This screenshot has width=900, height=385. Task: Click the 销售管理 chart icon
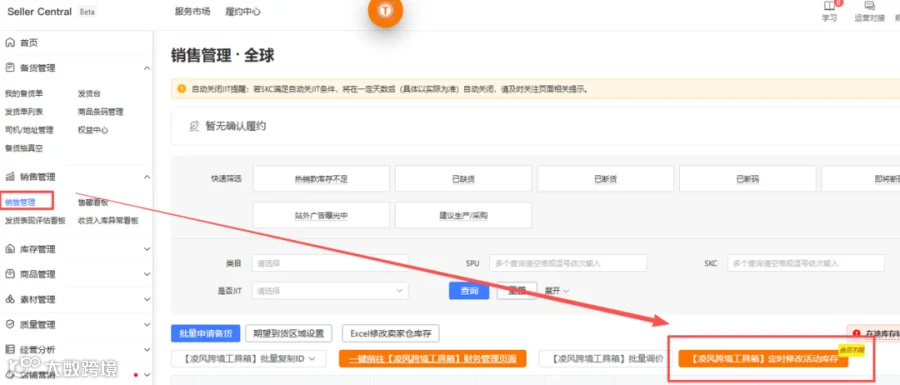9,177
